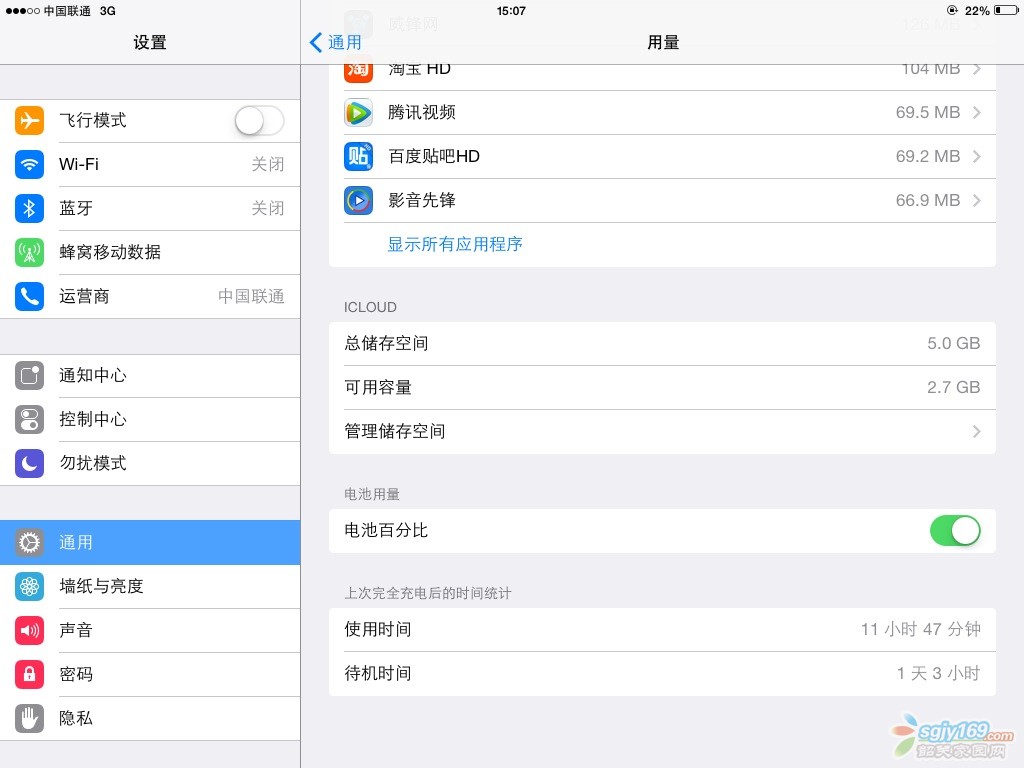The width and height of the screenshot is (1024, 768).
Task: Open the 影音先锋 app icon
Action: point(358,200)
